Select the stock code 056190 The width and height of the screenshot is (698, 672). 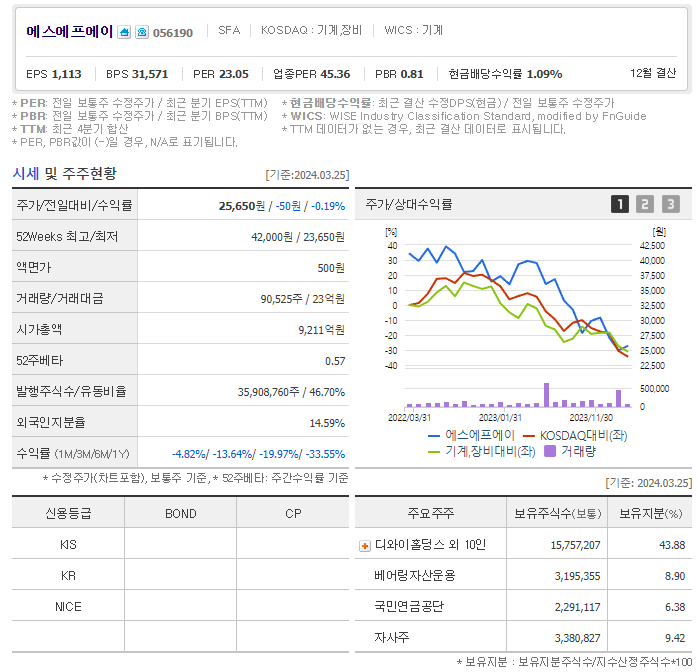click(173, 33)
